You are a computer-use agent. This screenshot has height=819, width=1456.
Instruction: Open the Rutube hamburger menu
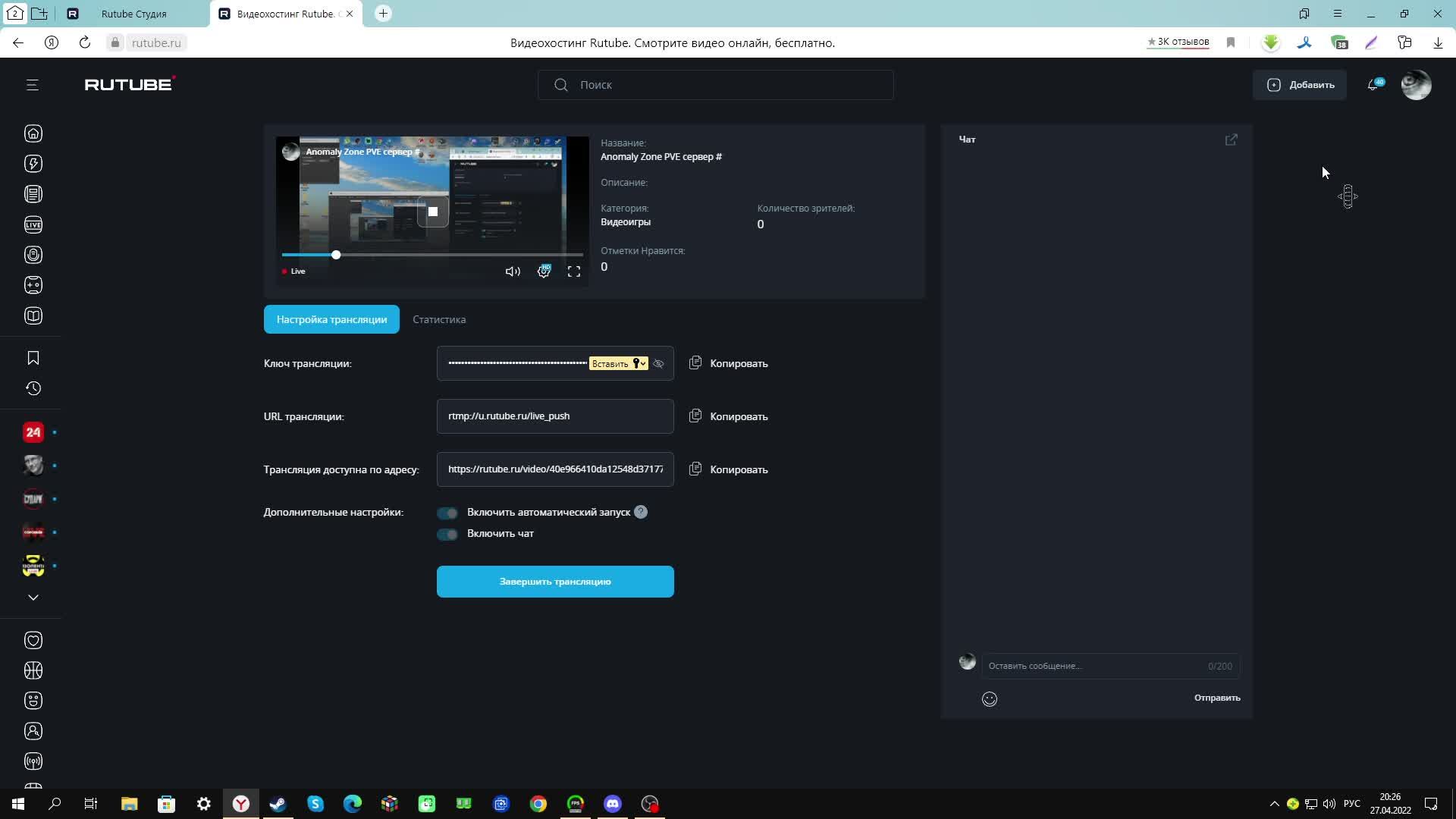click(33, 85)
